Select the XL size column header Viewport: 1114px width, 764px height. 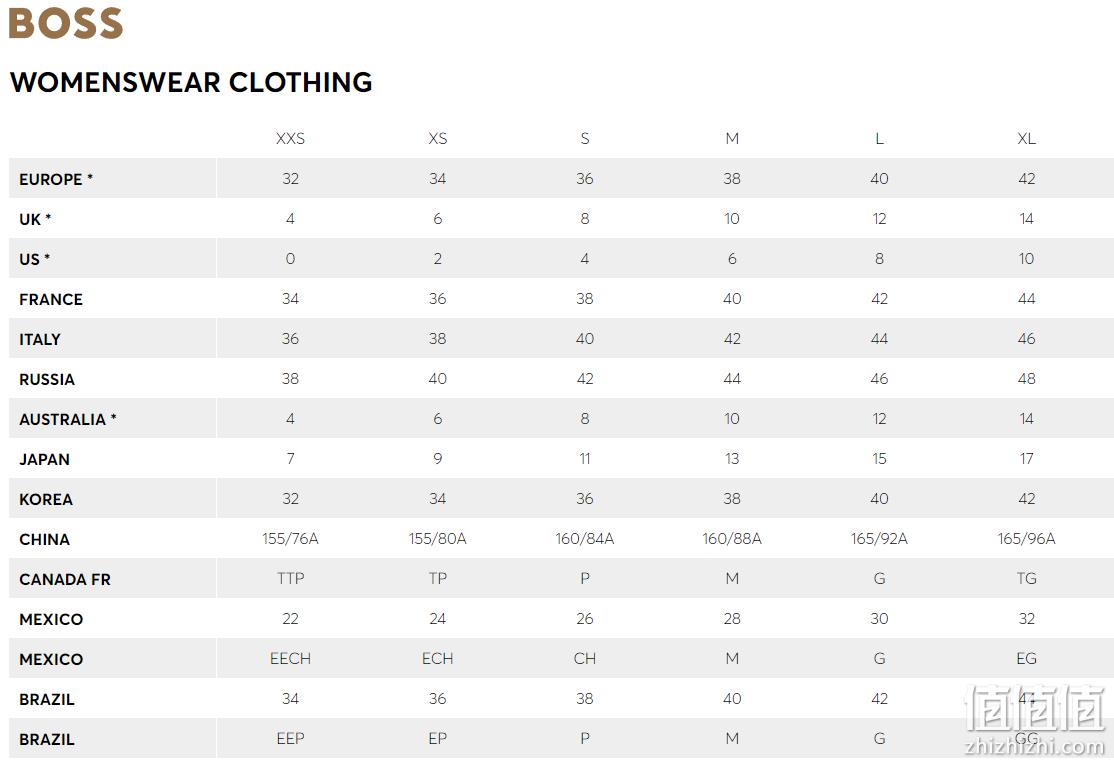pyautogui.click(x=1026, y=139)
